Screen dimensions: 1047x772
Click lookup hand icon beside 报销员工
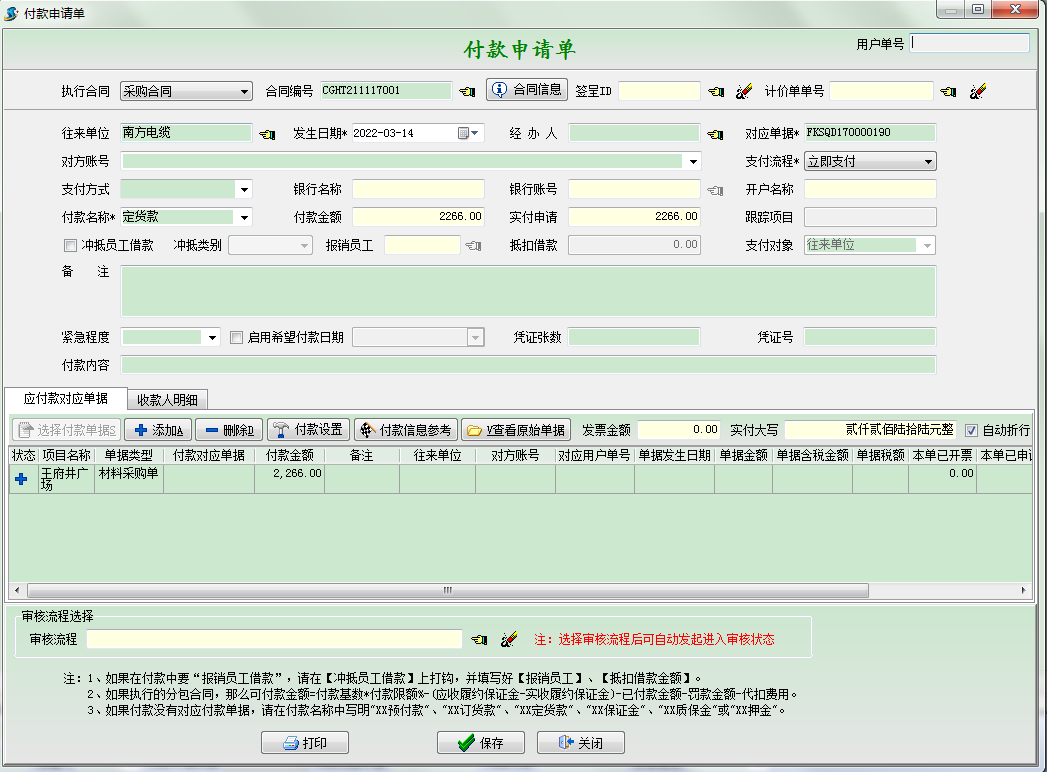(x=473, y=246)
